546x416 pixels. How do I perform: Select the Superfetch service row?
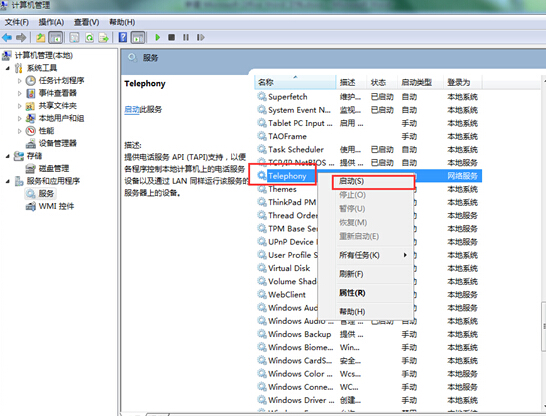coord(369,97)
